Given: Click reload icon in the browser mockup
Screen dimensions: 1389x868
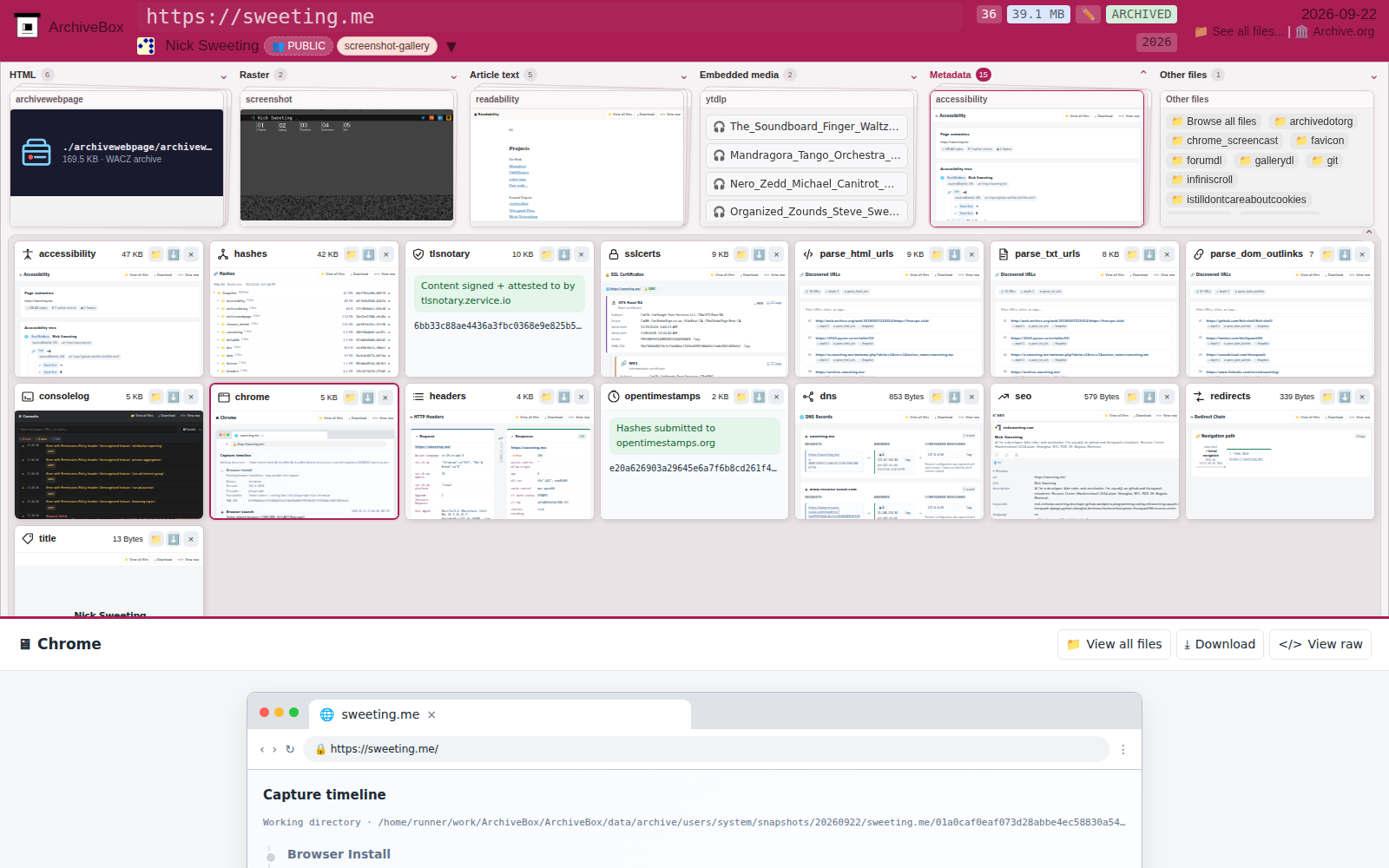Looking at the screenshot, I should 290,749.
